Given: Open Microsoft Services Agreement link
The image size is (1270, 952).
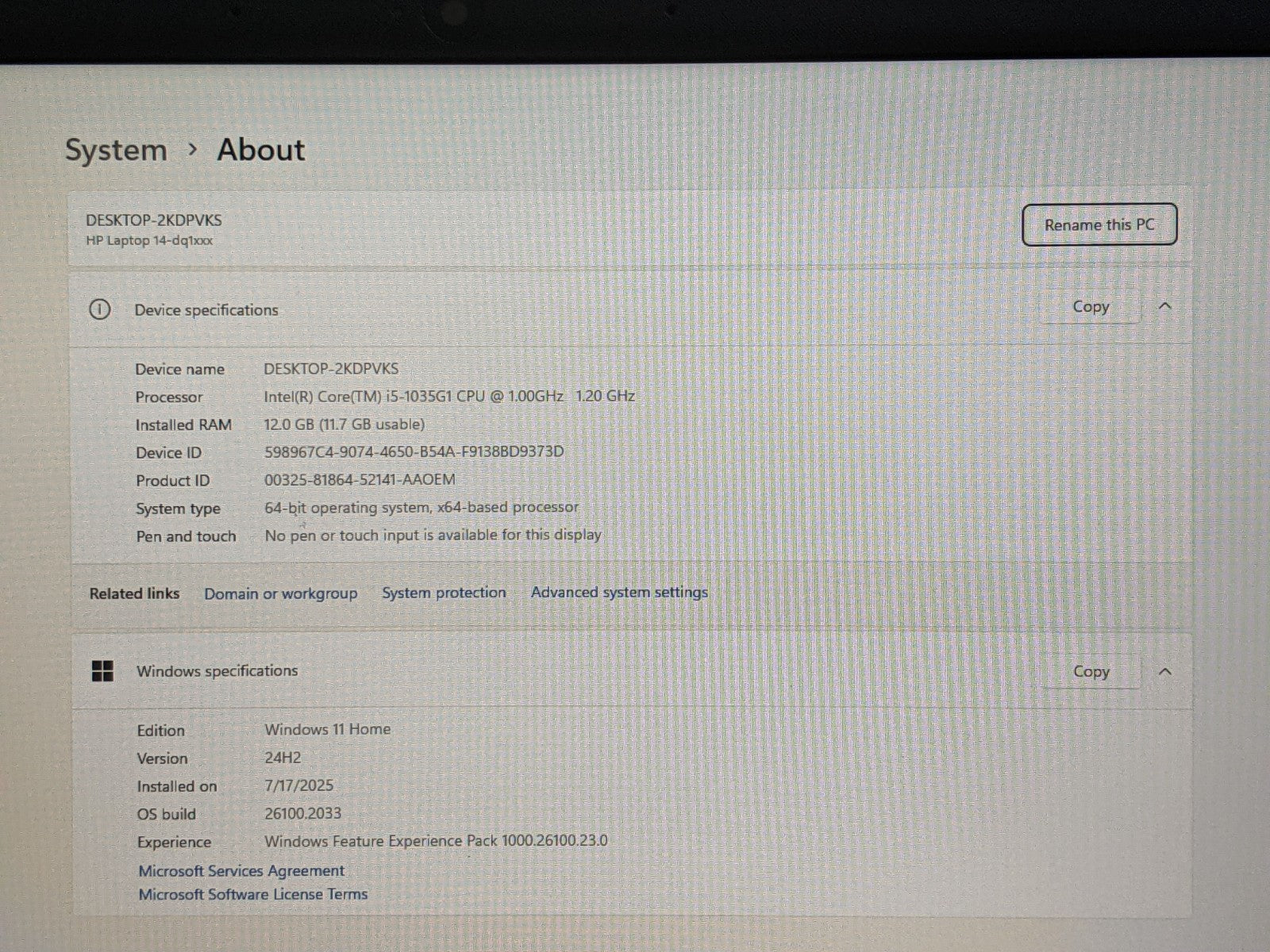Looking at the screenshot, I should (241, 871).
